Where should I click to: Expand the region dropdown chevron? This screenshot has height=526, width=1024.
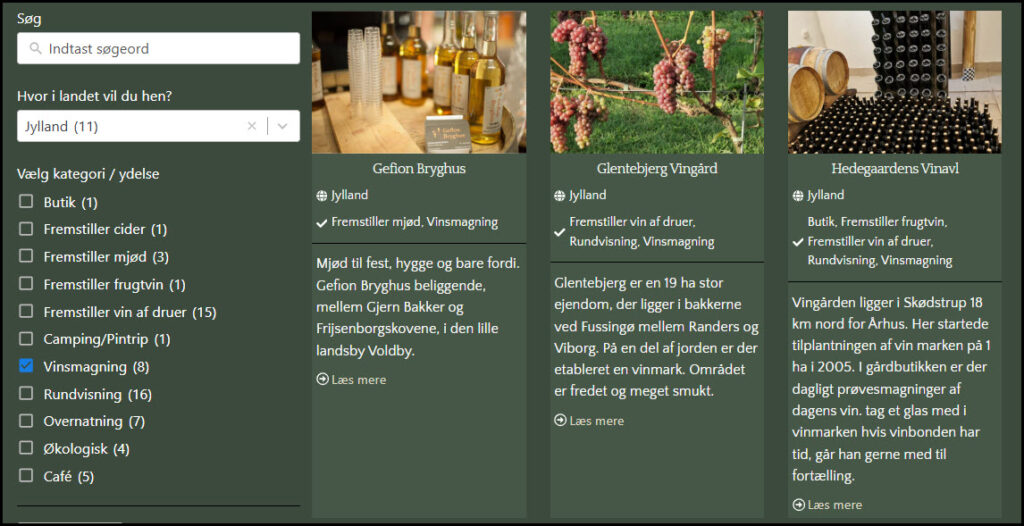pyautogui.click(x=283, y=126)
